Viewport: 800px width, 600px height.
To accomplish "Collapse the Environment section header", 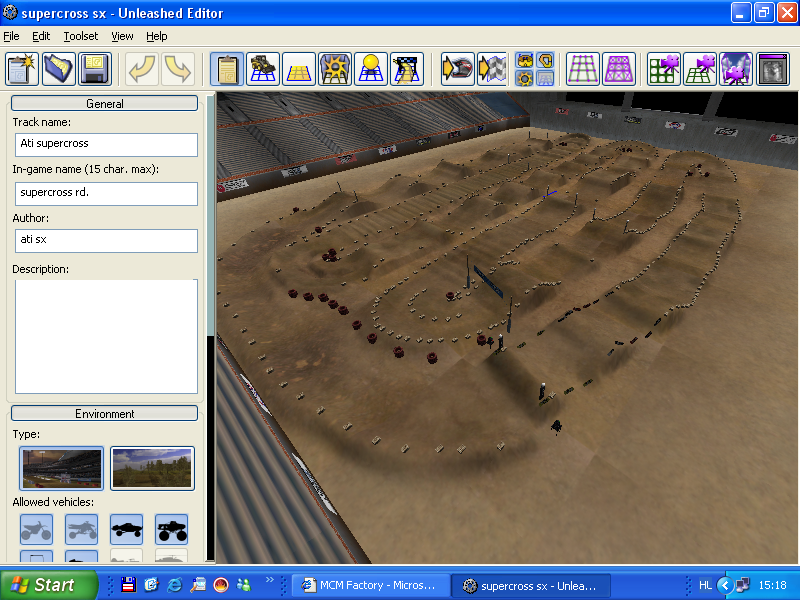I will point(104,413).
